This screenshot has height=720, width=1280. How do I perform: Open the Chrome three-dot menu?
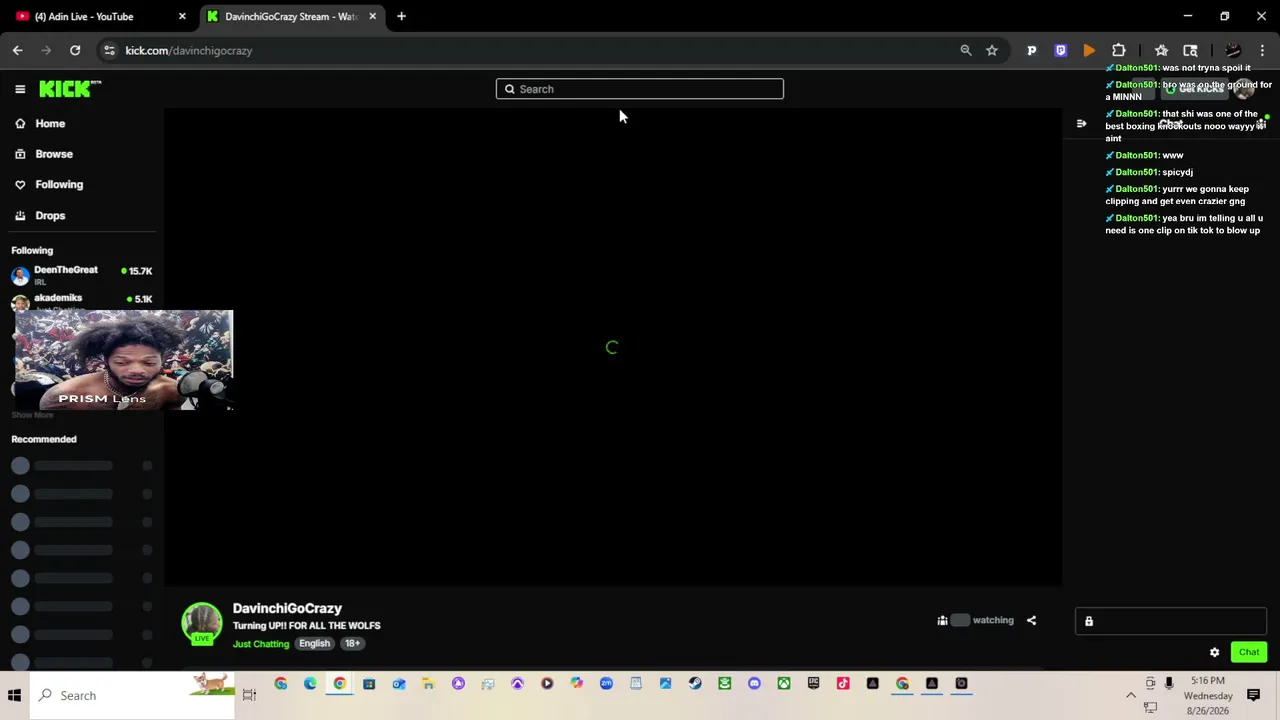point(1262,50)
